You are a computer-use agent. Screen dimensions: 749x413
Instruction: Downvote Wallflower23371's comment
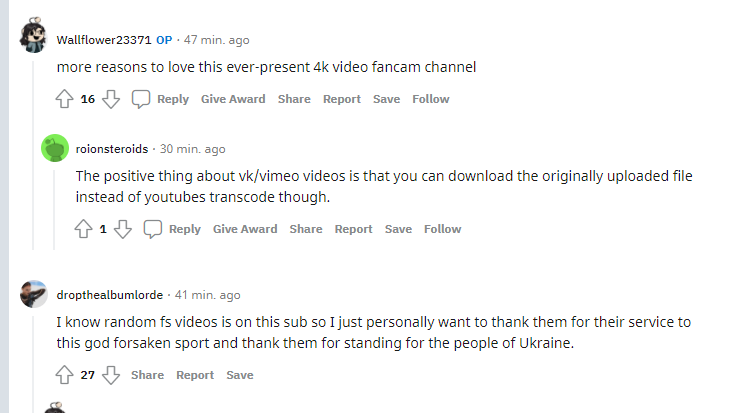[x=111, y=99]
